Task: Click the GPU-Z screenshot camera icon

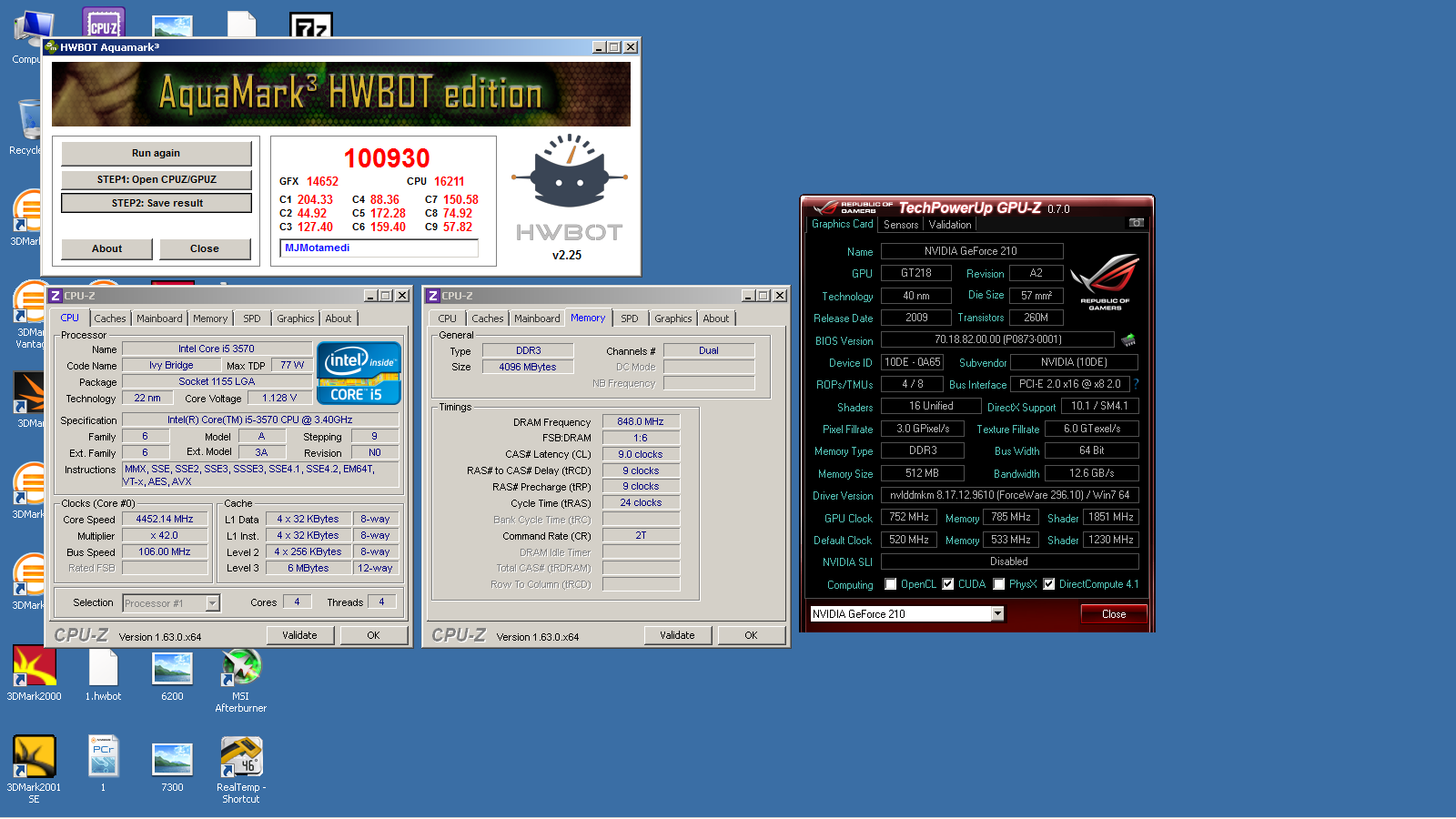Action: pos(1136,223)
